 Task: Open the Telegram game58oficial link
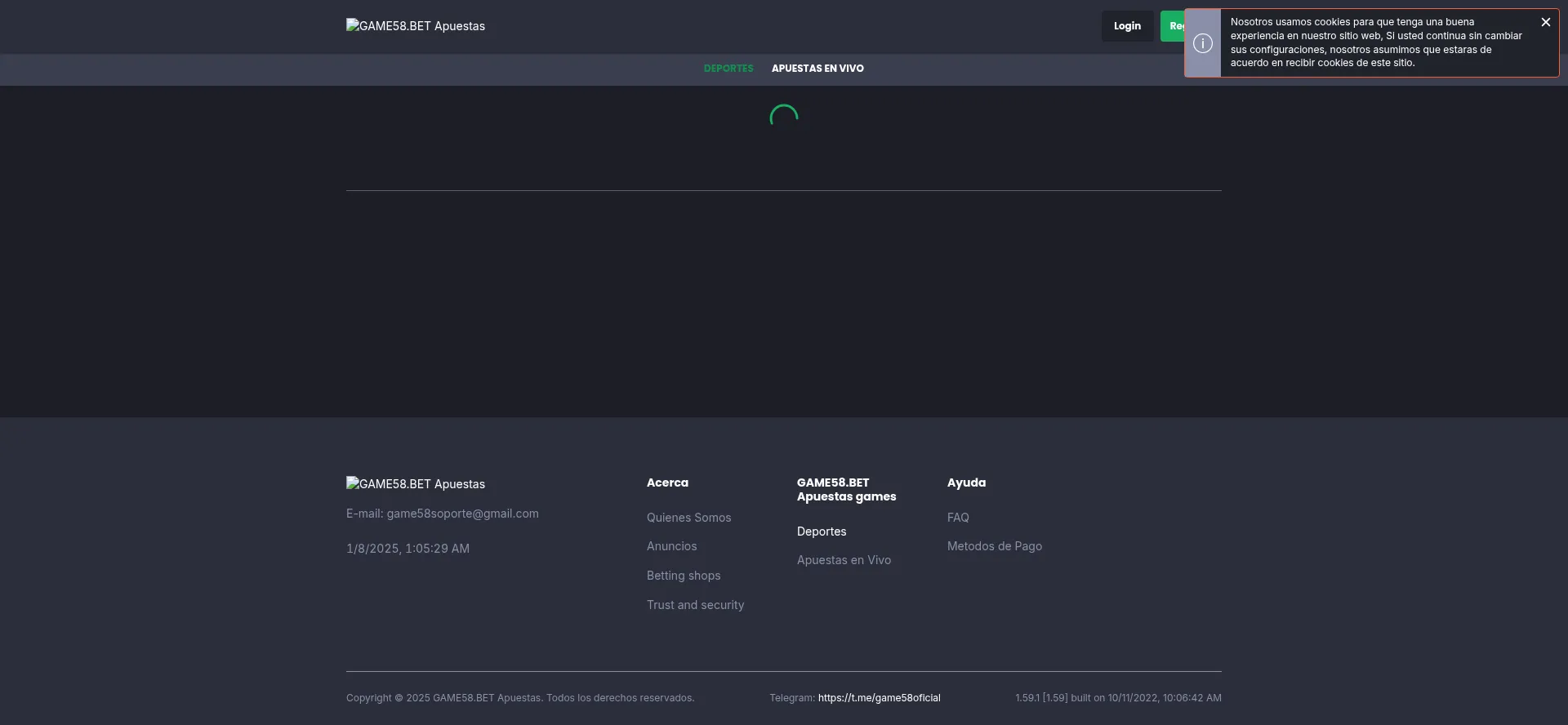click(879, 698)
